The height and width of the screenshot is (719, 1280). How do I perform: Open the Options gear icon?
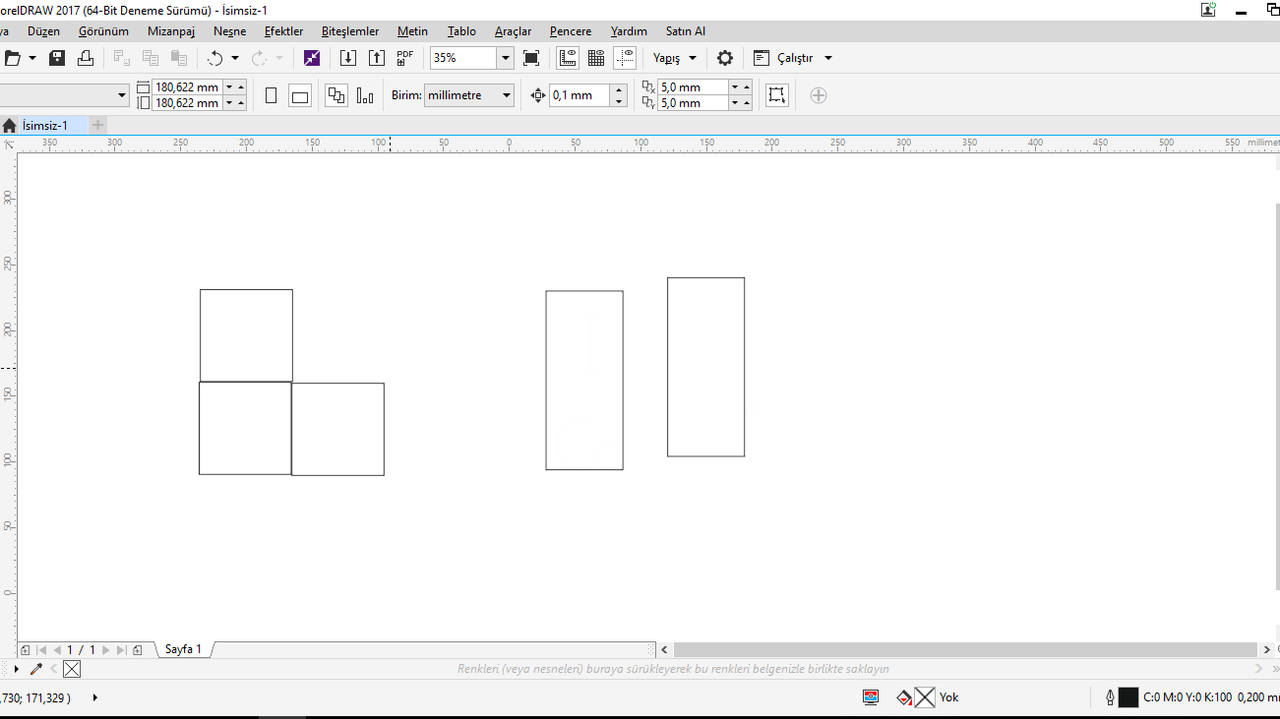coord(725,58)
